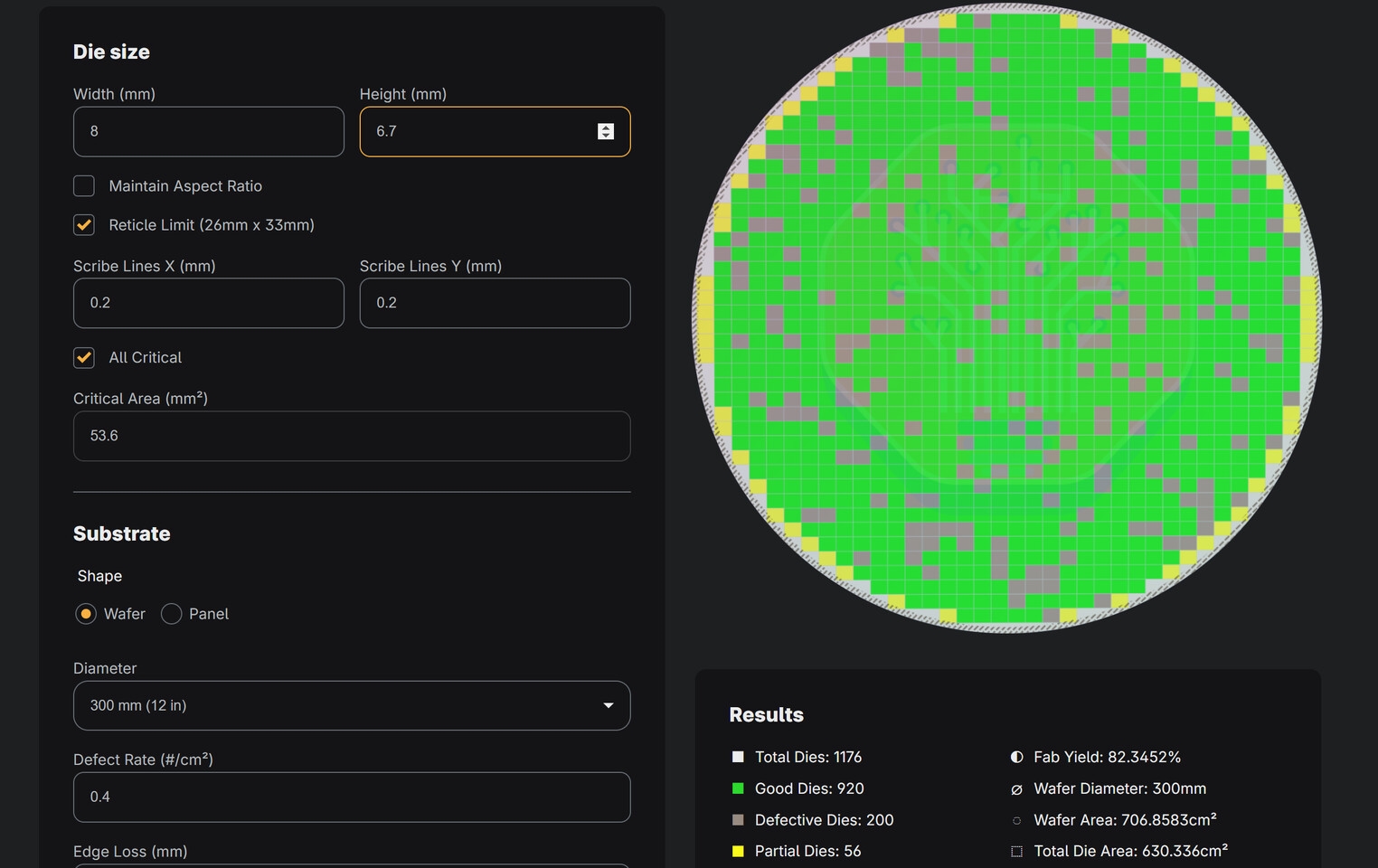Screen dimensions: 1378x868
Task: Click the Scribe Lines Y input
Action: tap(495, 303)
